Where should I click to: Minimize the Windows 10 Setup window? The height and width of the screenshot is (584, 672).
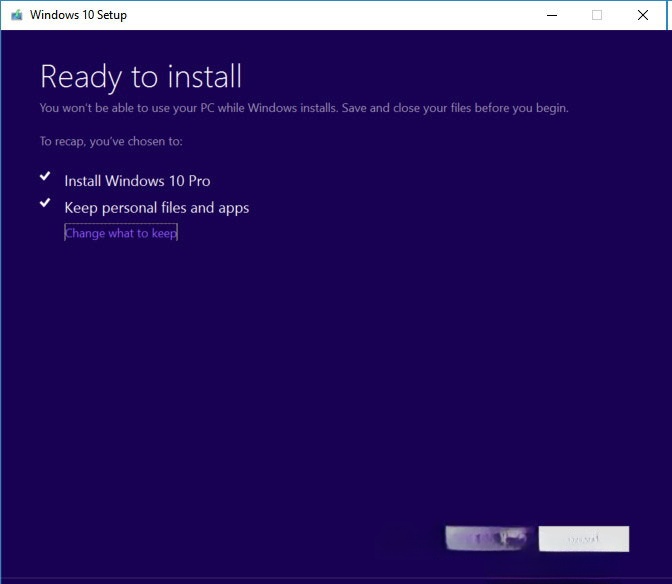[x=552, y=15]
